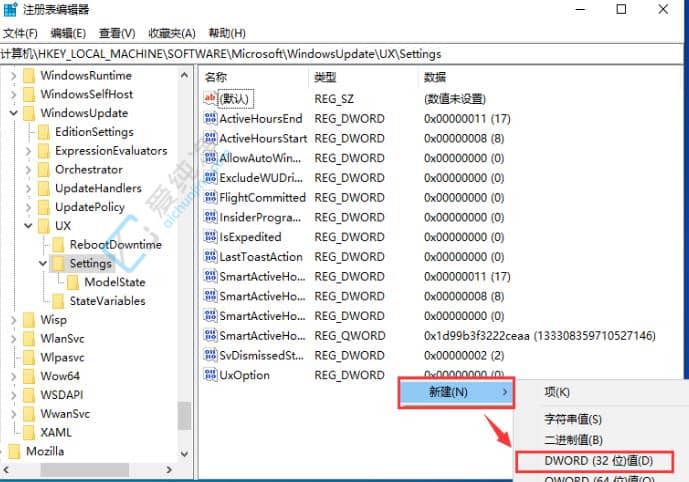Click tree pane scroll up arrow
689x482 pixels.
click(x=185, y=75)
